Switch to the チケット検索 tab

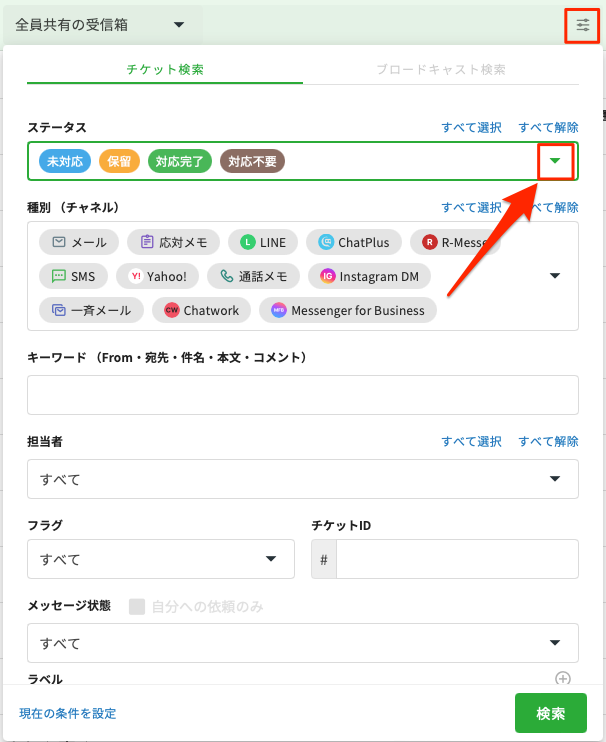coord(165,70)
